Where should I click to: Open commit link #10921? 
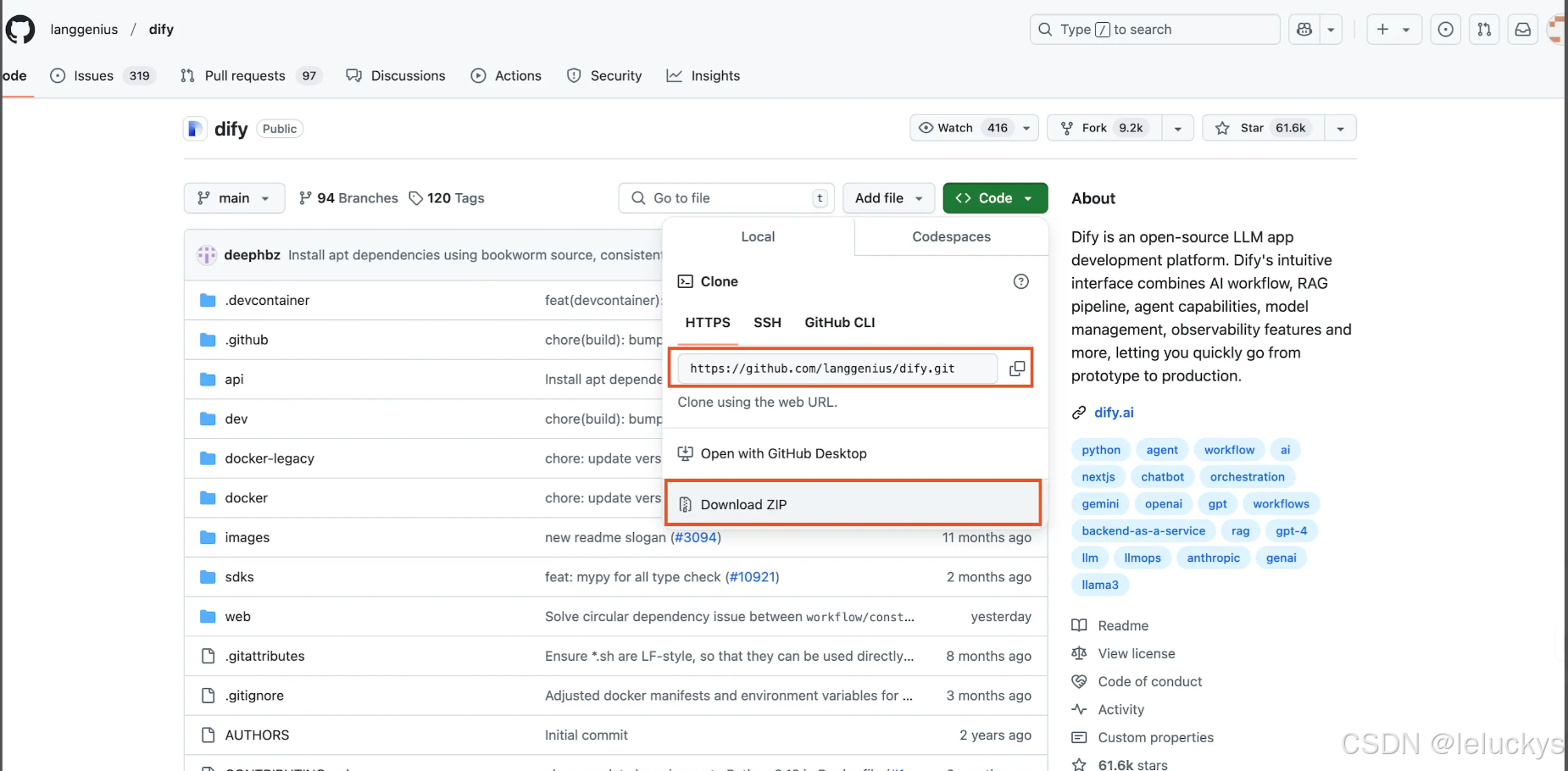click(x=752, y=577)
